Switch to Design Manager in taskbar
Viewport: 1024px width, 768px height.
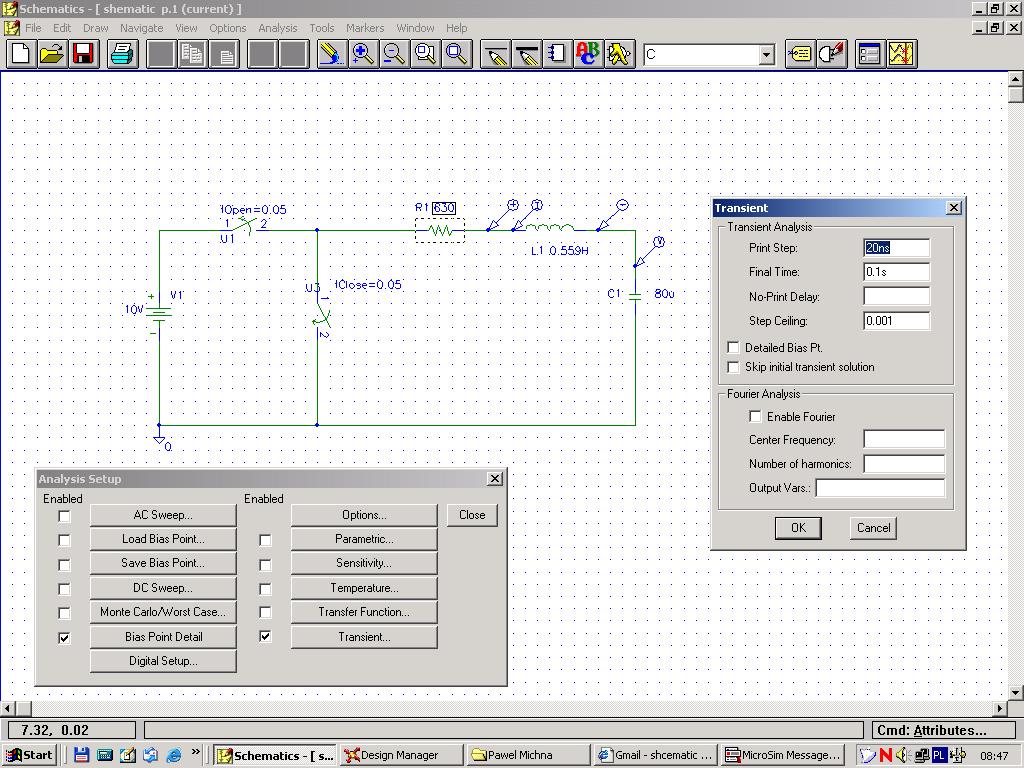click(x=400, y=755)
